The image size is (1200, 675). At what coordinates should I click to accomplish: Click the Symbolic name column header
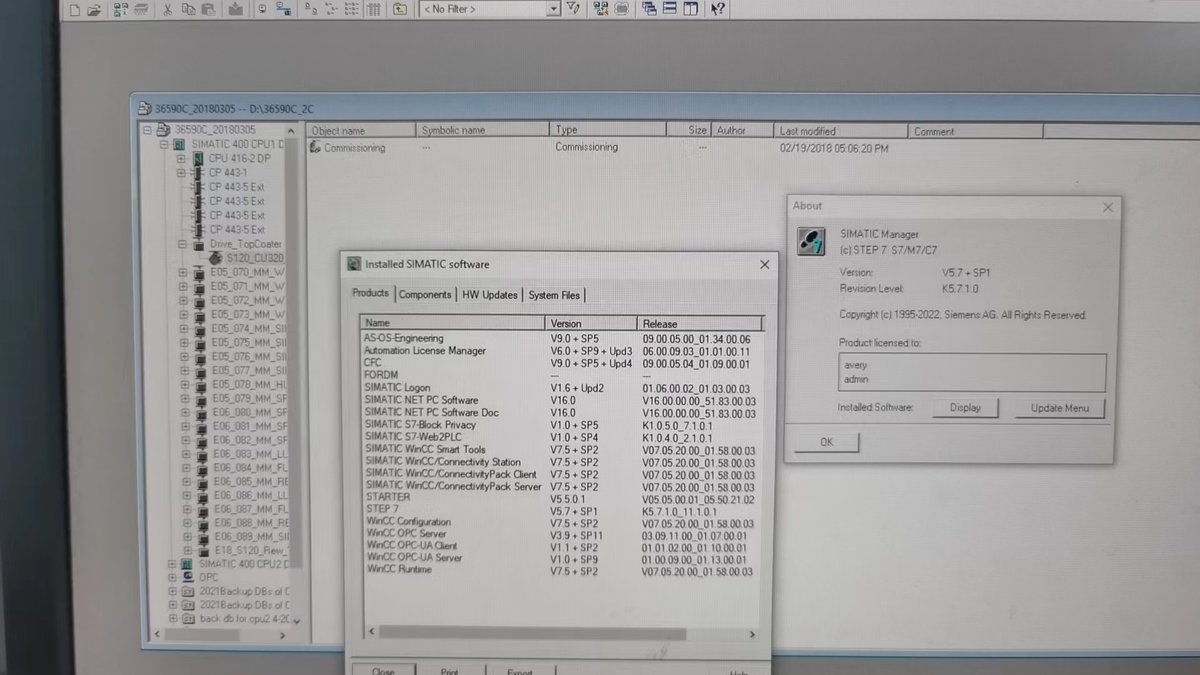click(x=483, y=131)
